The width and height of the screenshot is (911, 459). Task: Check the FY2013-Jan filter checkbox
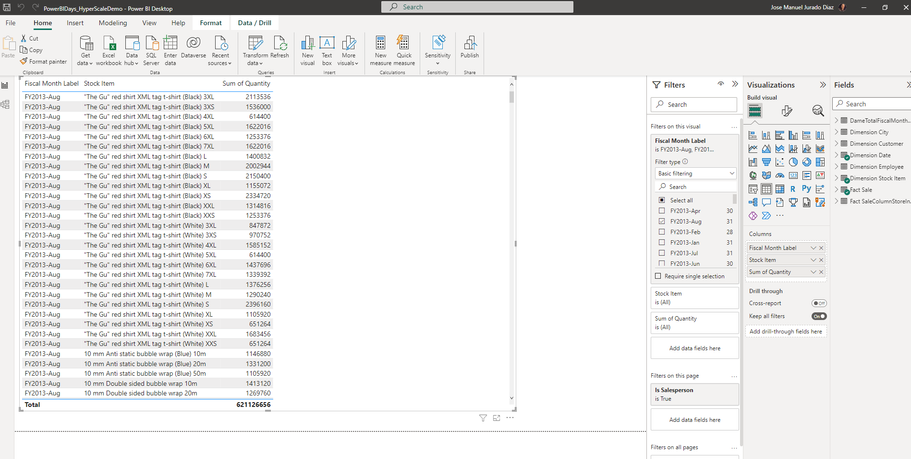tap(662, 242)
